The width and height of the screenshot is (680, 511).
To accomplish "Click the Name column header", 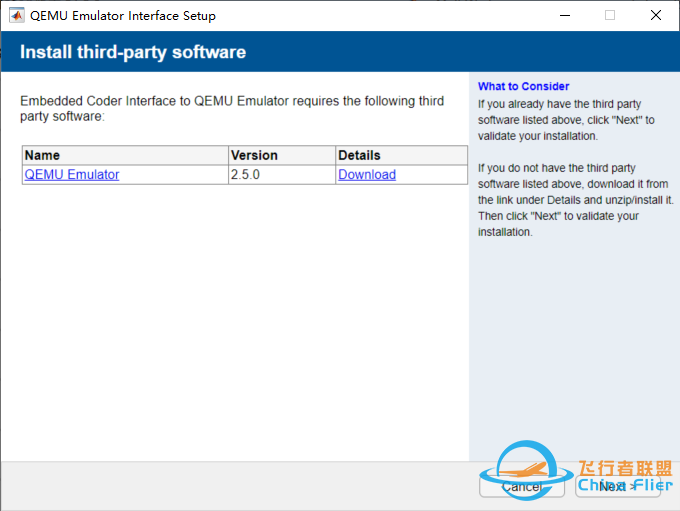I will pos(125,155).
